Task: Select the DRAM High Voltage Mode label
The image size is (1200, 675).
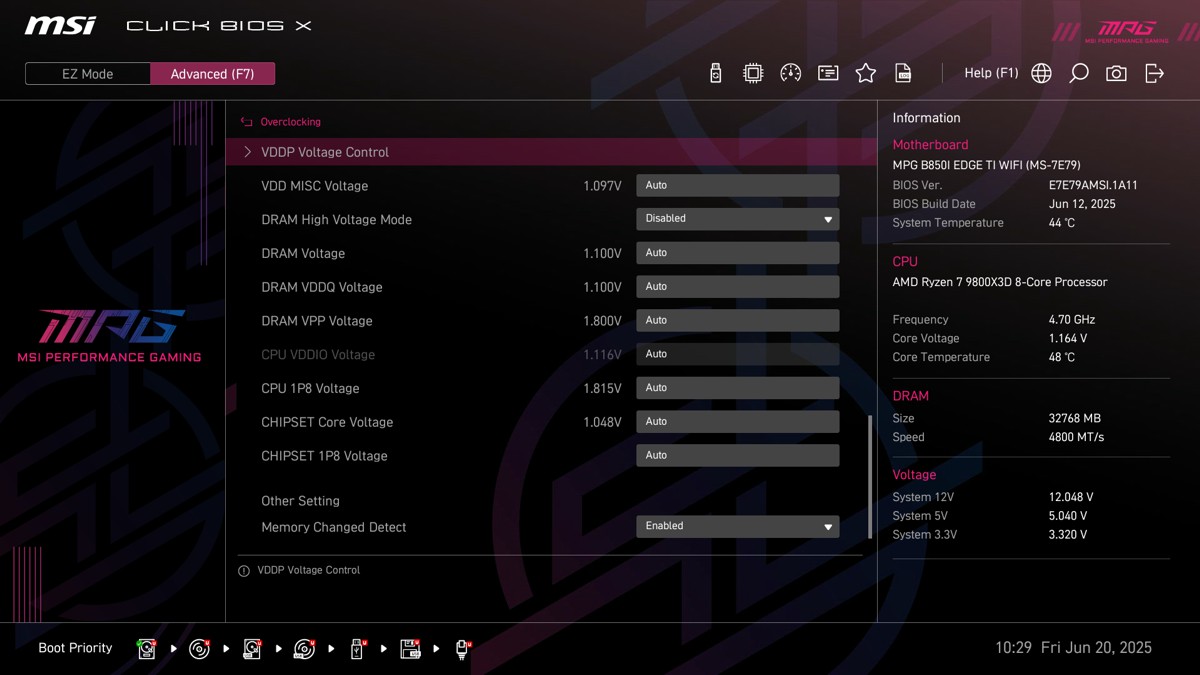Action: [x=336, y=220]
